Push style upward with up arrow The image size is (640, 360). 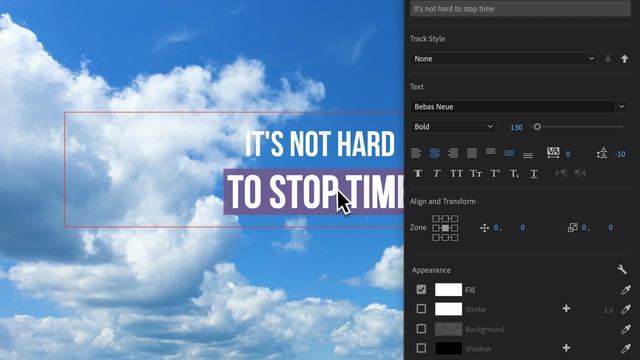tap(624, 59)
